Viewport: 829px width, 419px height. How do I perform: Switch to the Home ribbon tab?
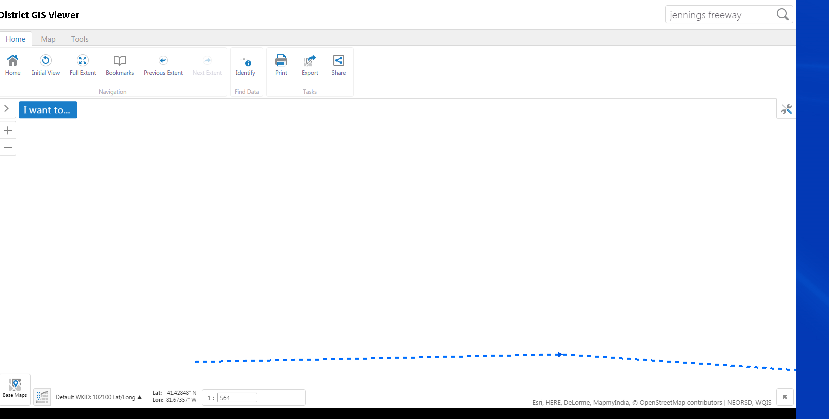point(15,39)
